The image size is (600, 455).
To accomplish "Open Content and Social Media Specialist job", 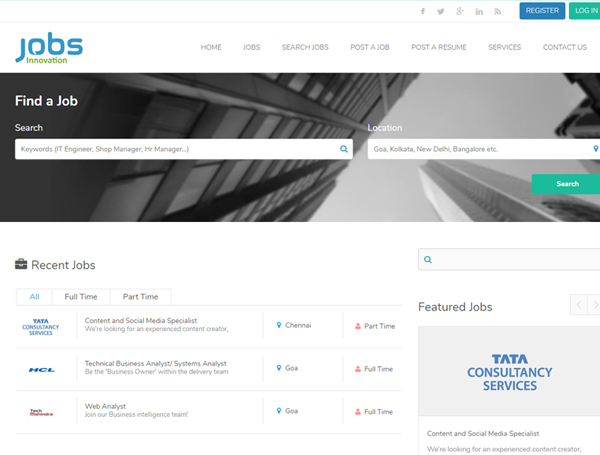I will pos(140,320).
